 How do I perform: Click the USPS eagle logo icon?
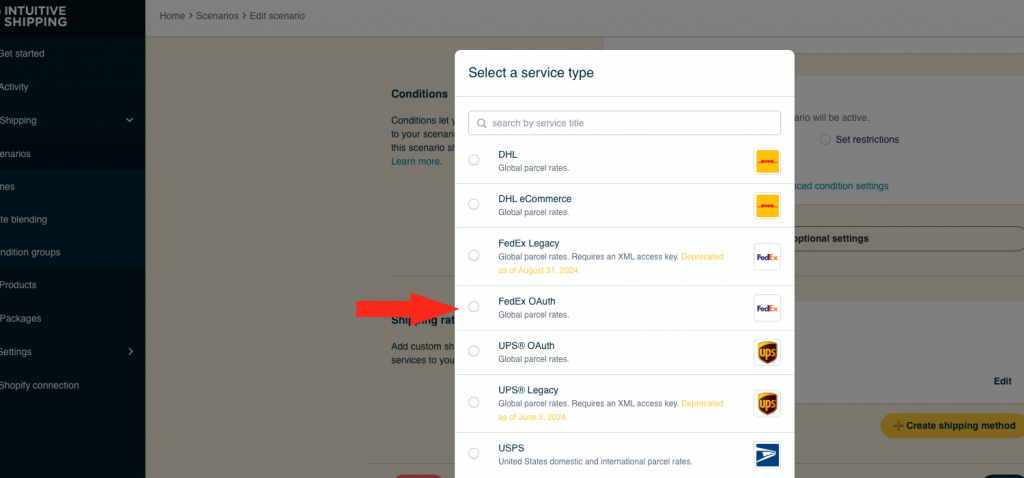(767, 454)
